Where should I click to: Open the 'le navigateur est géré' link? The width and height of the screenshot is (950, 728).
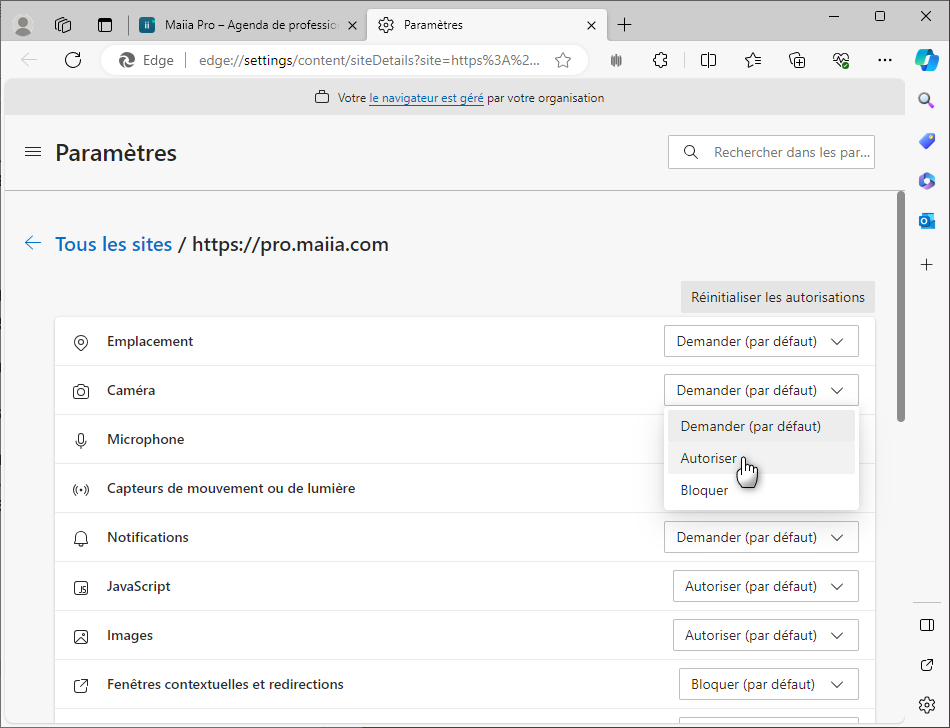426,98
